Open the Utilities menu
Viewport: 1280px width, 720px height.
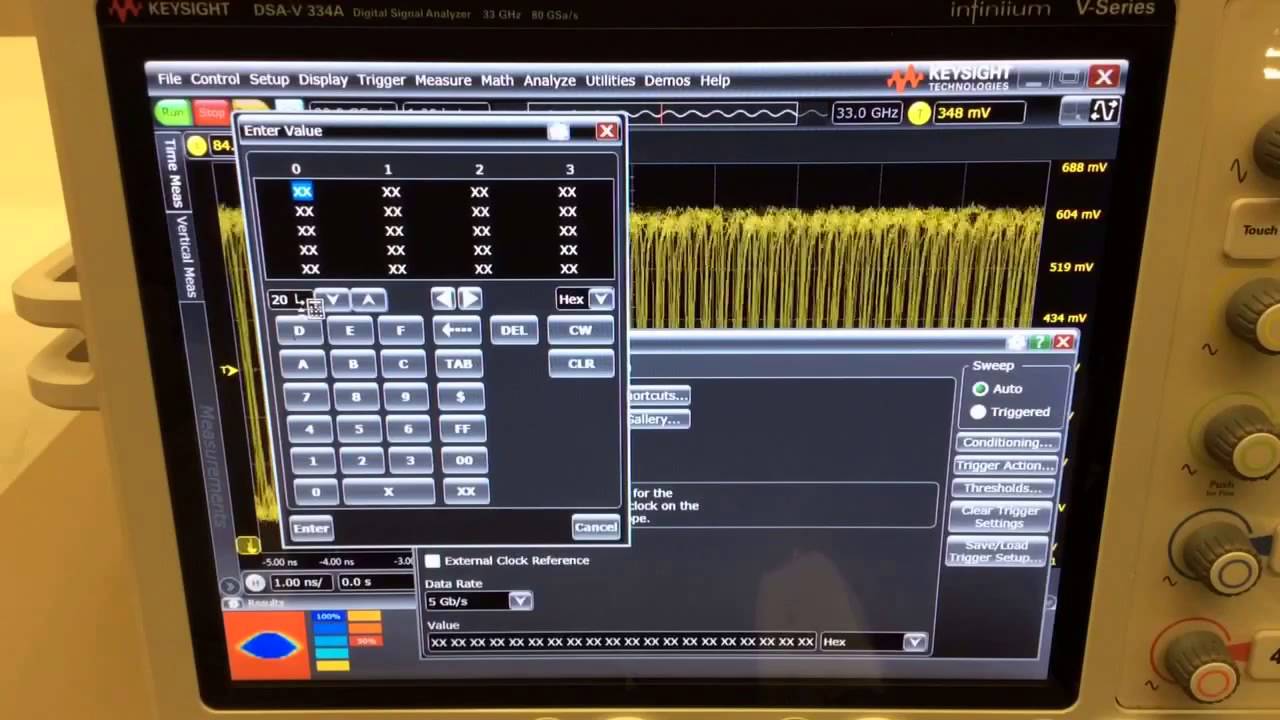click(610, 80)
